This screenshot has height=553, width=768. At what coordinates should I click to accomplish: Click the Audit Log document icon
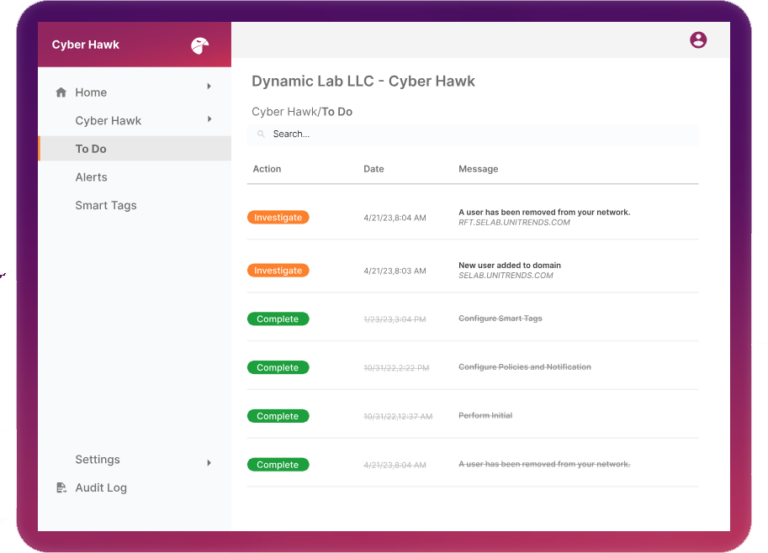tap(61, 487)
